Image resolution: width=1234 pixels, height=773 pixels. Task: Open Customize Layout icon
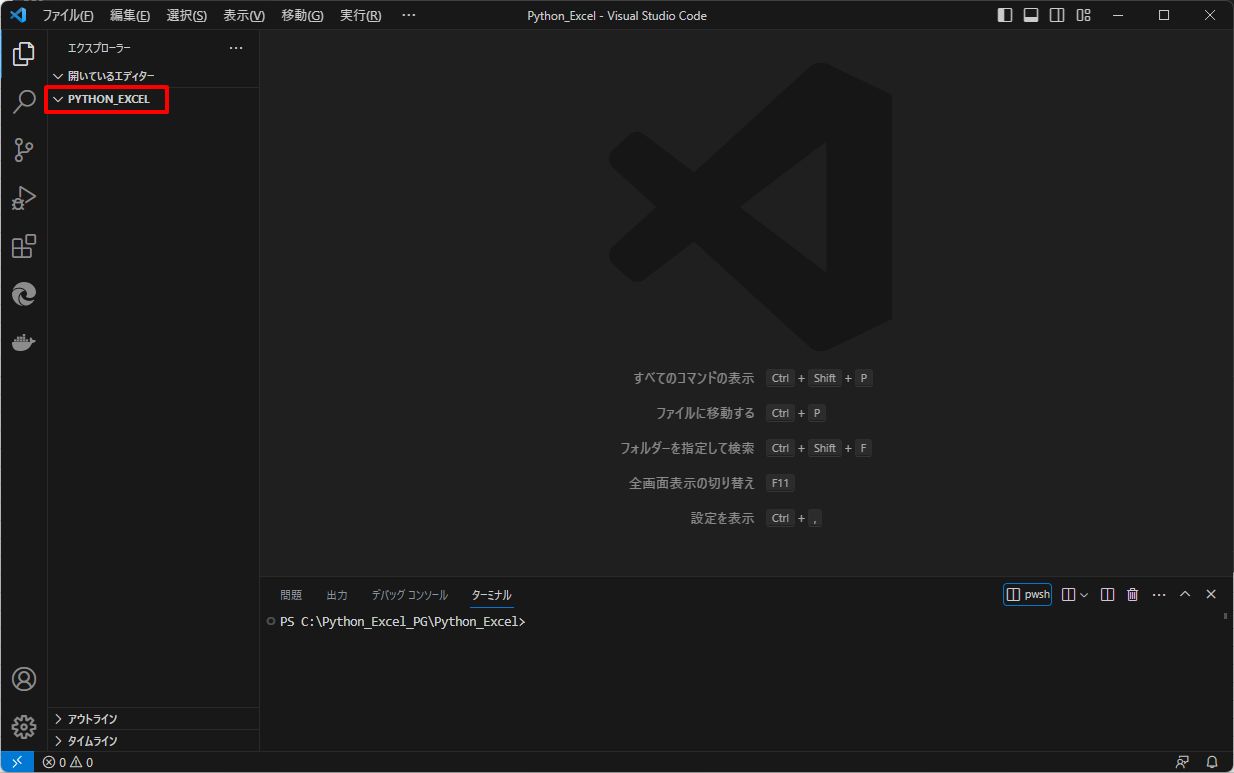[x=1083, y=15]
